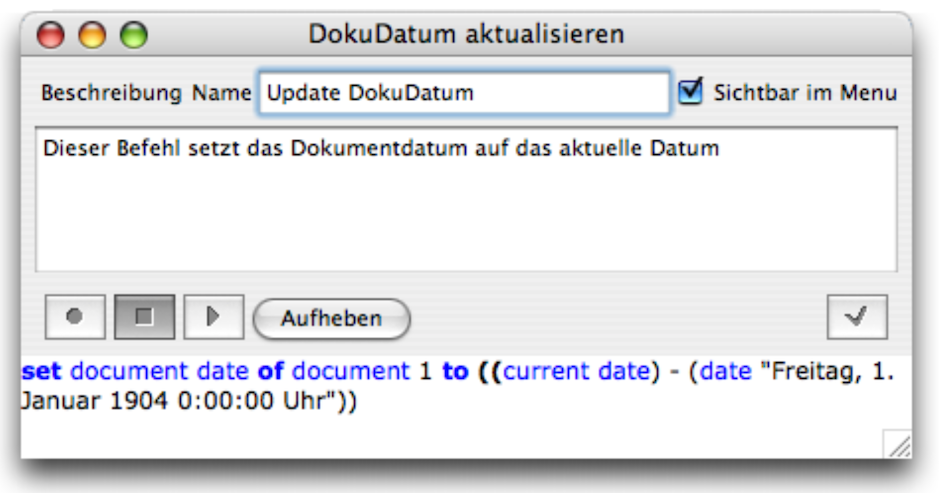
Task: Click the 'set' keyword in the script
Action: 41,372
